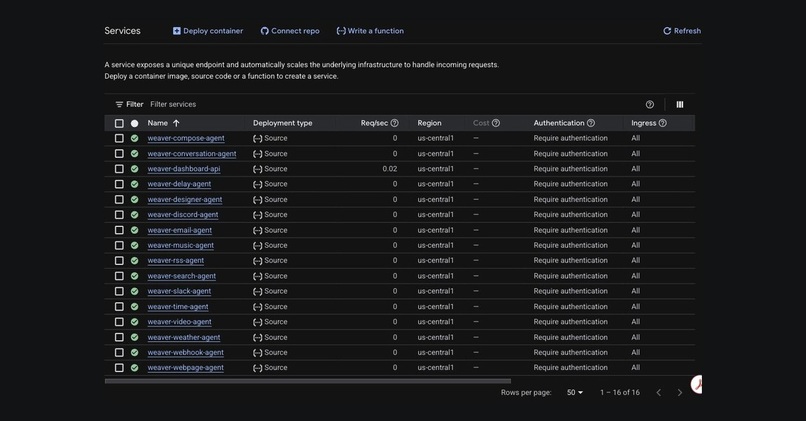806x421 pixels.
Task: Click the weaver-weather-agent green status icon
Action: tap(134, 337)
